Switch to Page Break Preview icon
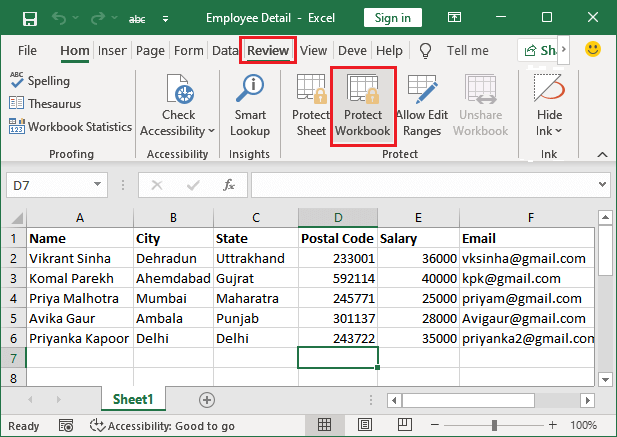The image size is (617, 437). (405, 425)
